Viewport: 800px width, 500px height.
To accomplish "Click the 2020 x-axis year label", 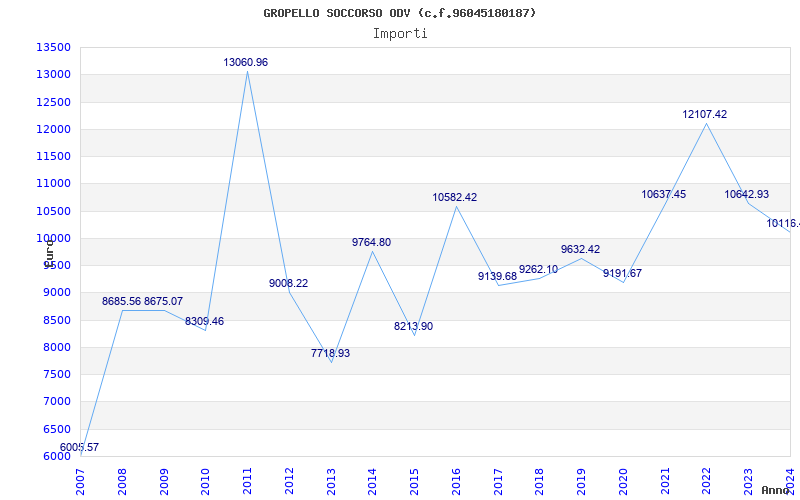I will tap(623, 482).
